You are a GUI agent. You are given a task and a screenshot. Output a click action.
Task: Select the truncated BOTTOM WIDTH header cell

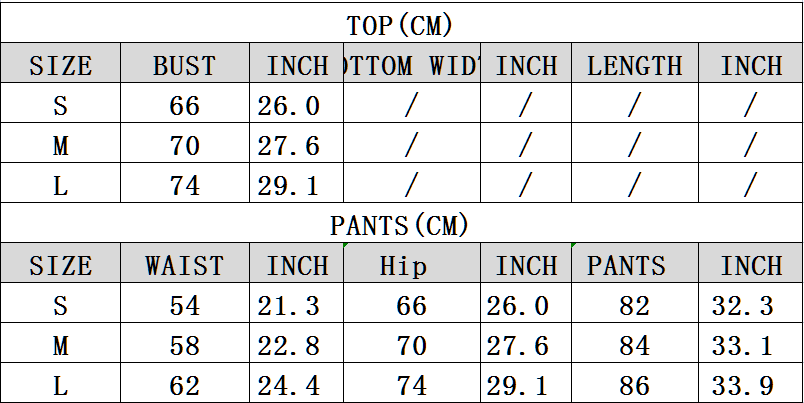pyautogui.click(x=412, y=63)
